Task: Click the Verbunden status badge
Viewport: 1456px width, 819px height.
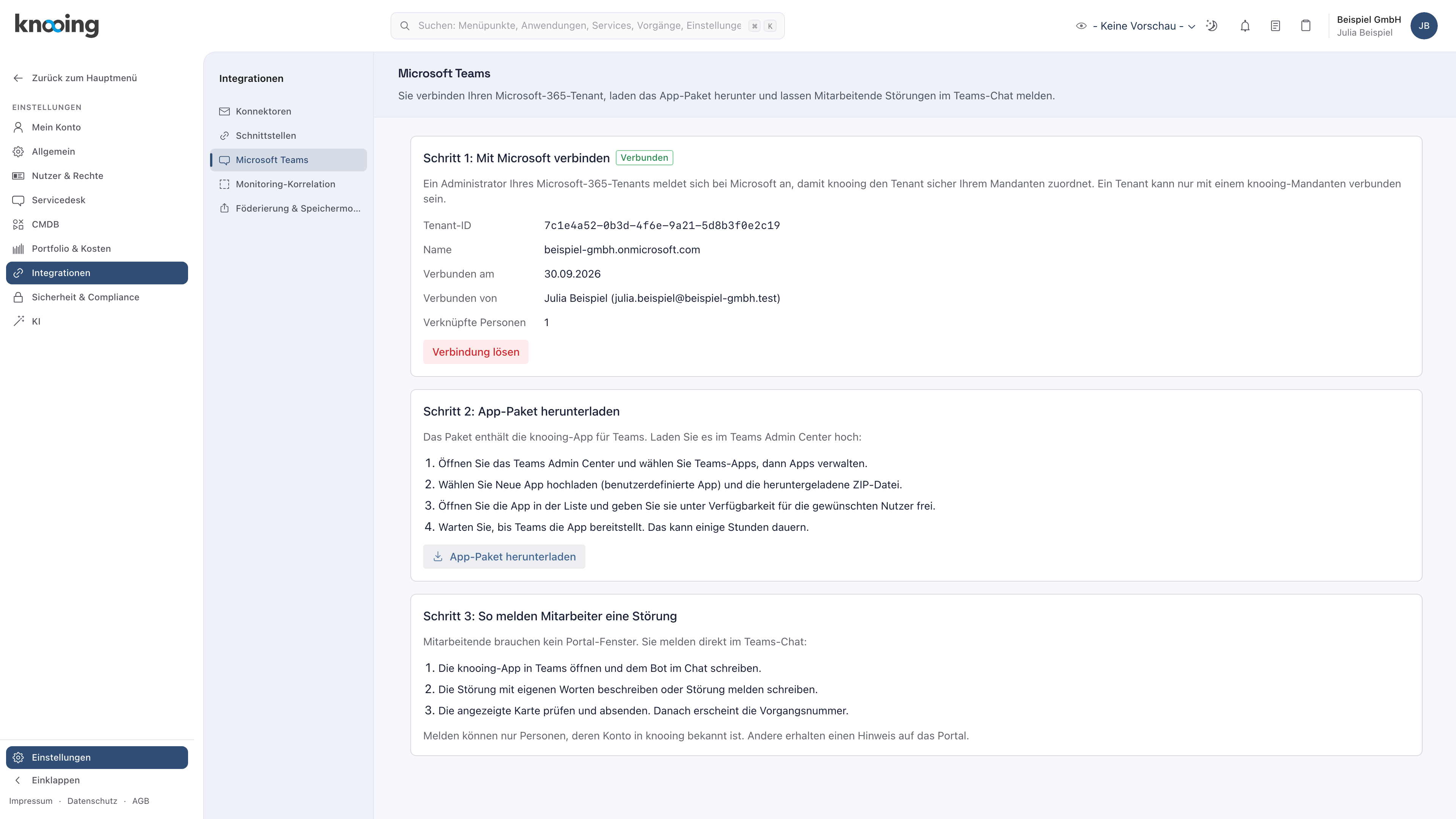Action: click(x=644, y=158)
